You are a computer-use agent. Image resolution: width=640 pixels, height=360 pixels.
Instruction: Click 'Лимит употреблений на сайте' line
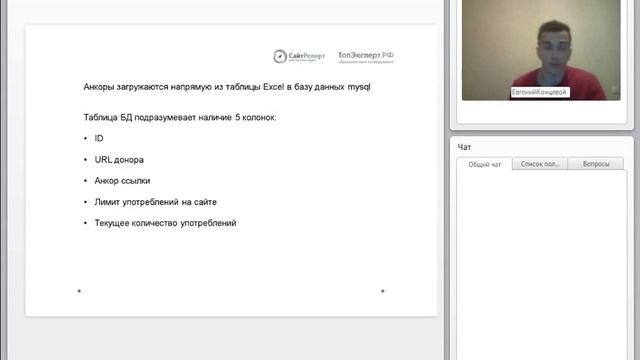click(156, 202)
